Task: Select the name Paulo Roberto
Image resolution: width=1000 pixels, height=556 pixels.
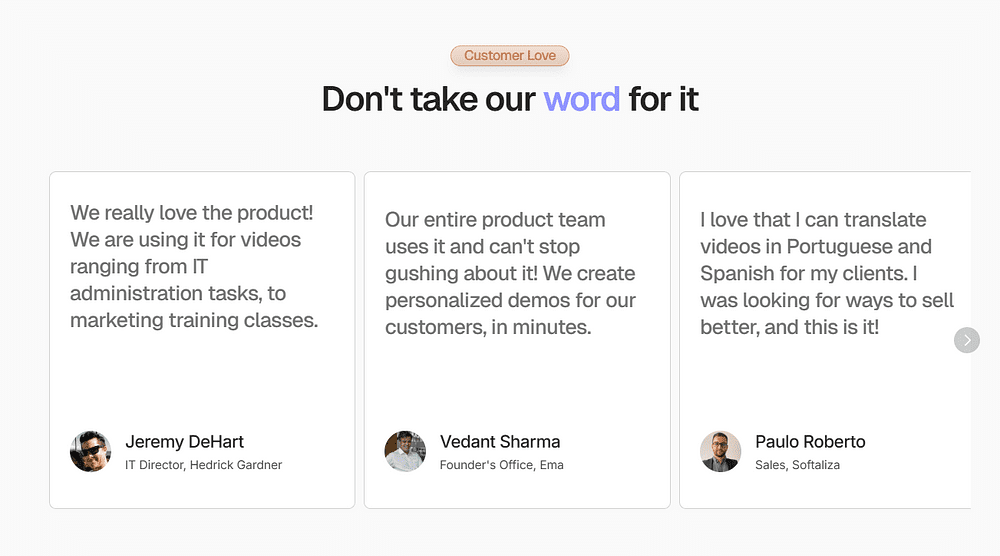Action: click(x=810, y=441)
